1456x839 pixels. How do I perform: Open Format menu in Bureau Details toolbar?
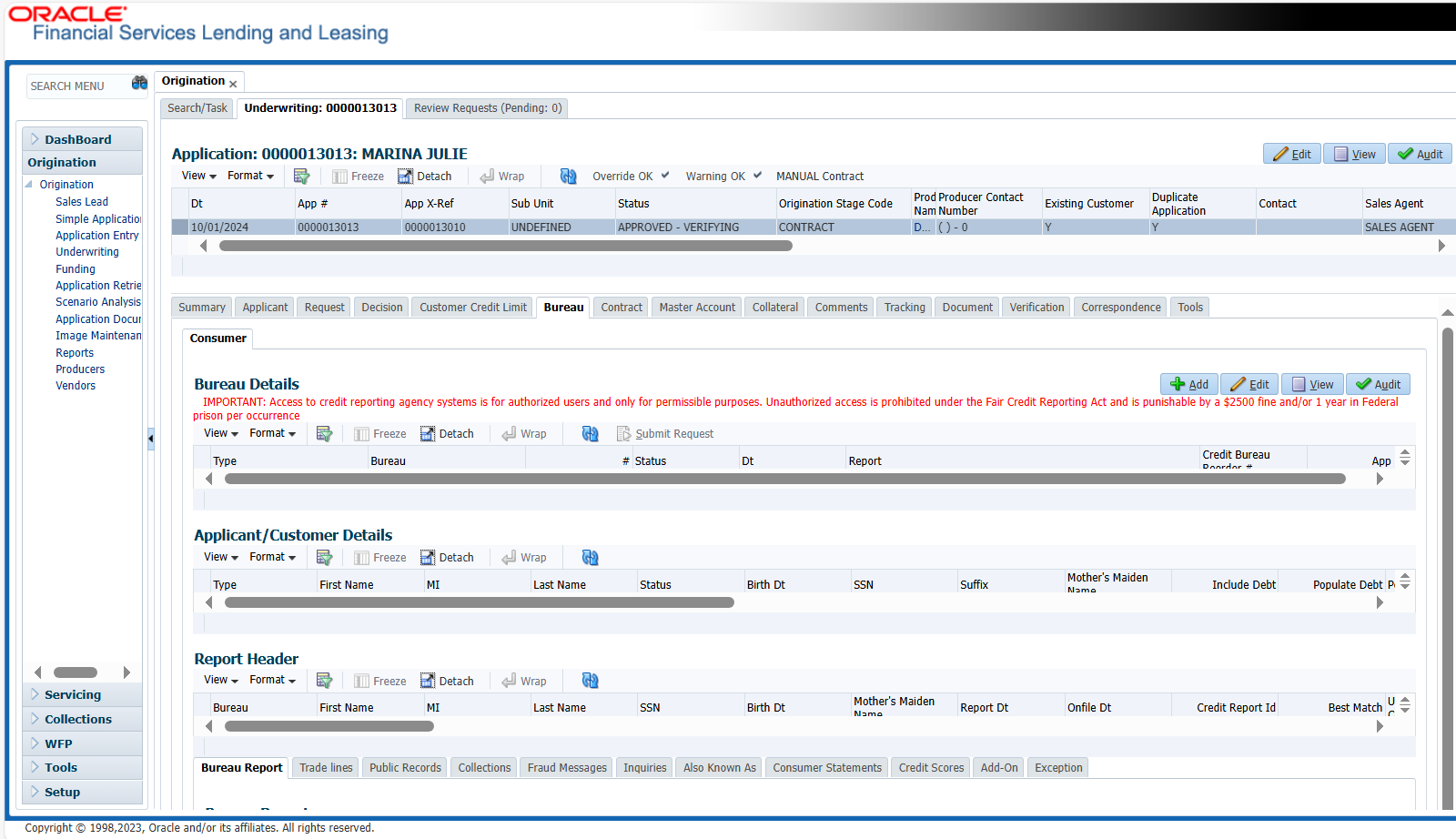click(x=273, y=433)
